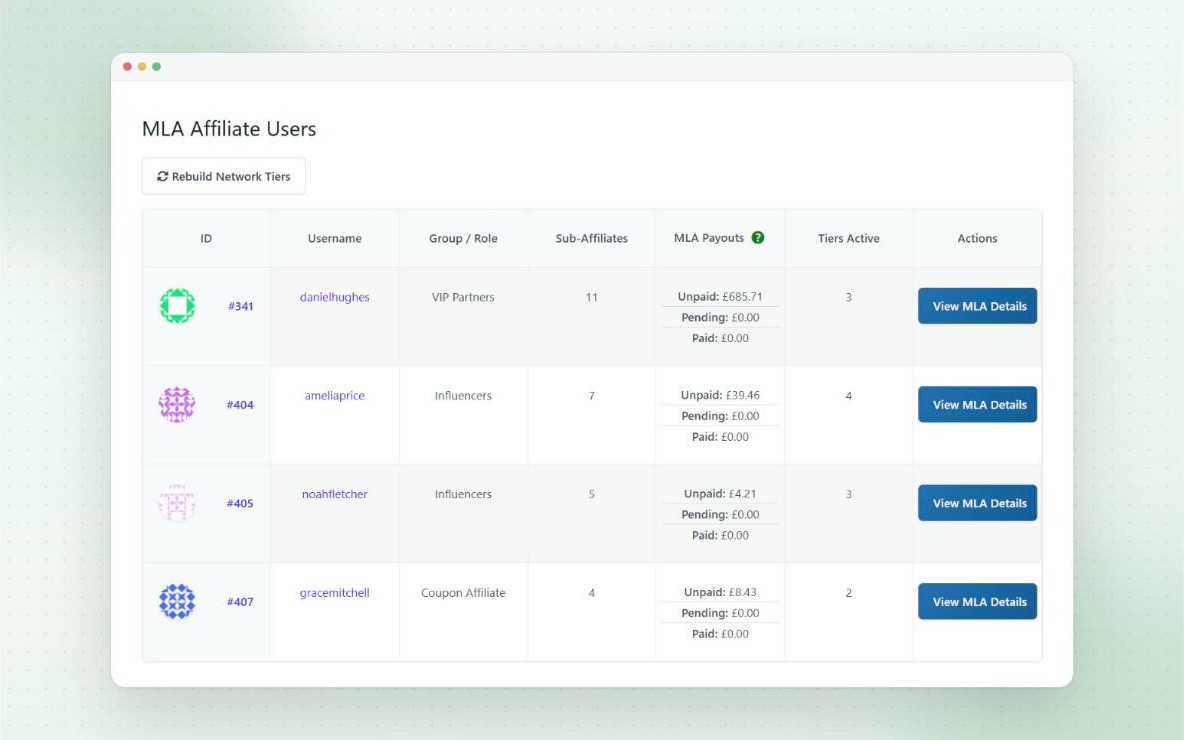
Task: Click the MLA Payouts column header text
Action: [x=709, y=238]
